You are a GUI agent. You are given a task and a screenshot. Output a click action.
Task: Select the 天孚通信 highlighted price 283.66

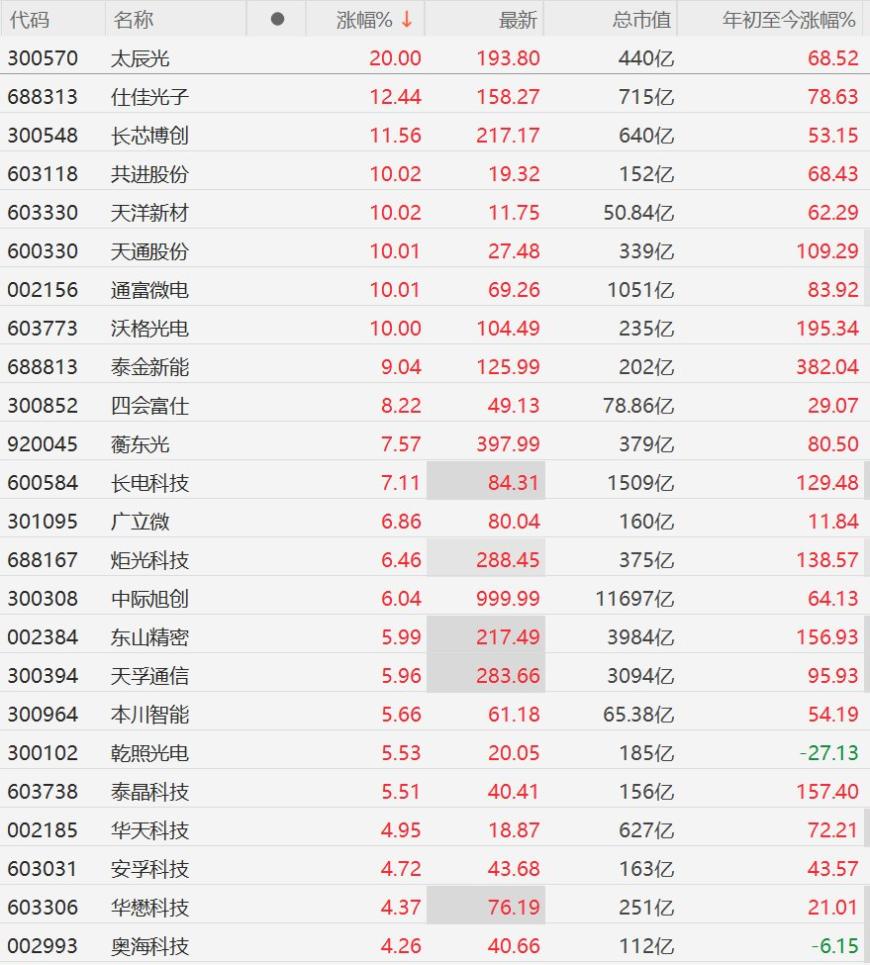508,676
